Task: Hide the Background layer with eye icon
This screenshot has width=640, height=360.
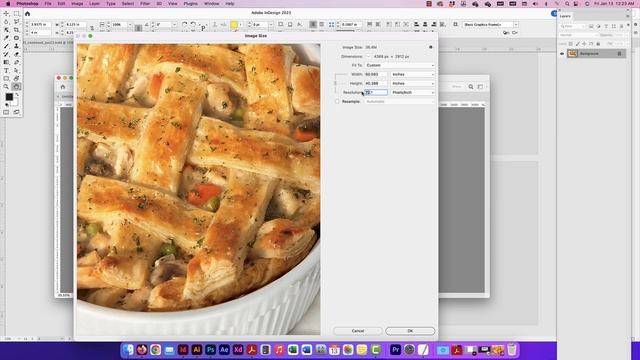Action: coord(562,54)
